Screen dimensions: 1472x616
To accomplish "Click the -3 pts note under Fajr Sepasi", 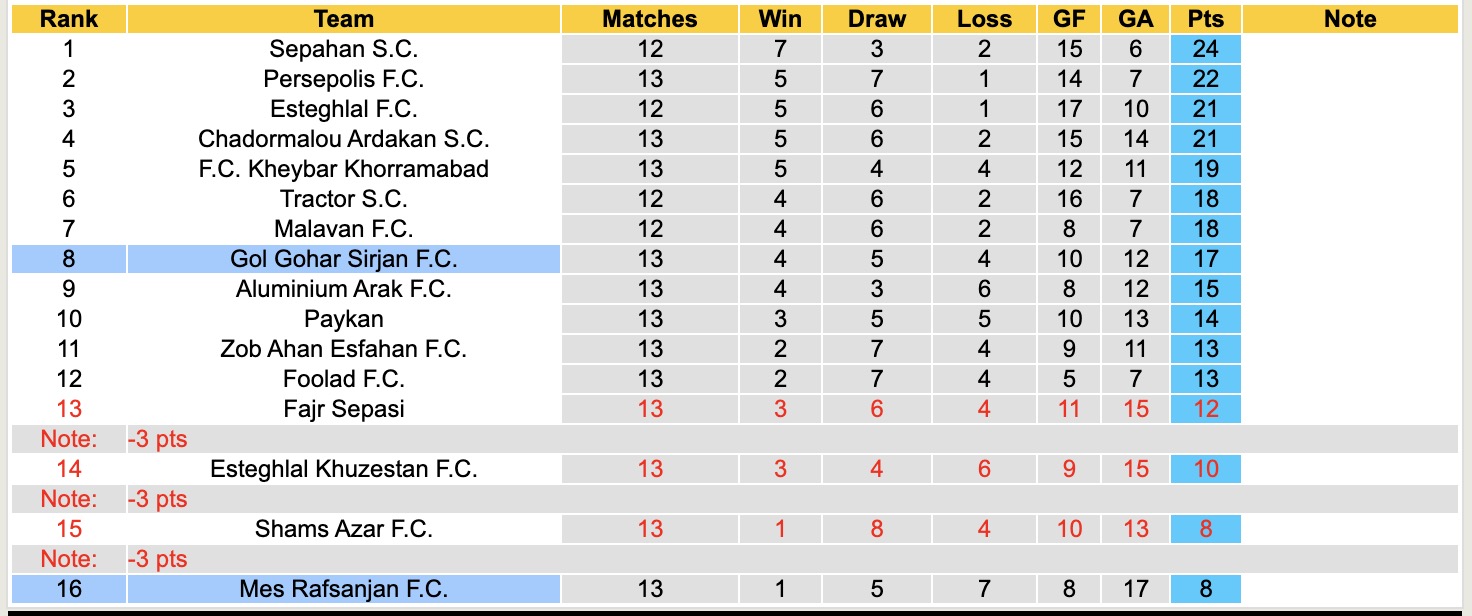I will click(x=158, y=439).
